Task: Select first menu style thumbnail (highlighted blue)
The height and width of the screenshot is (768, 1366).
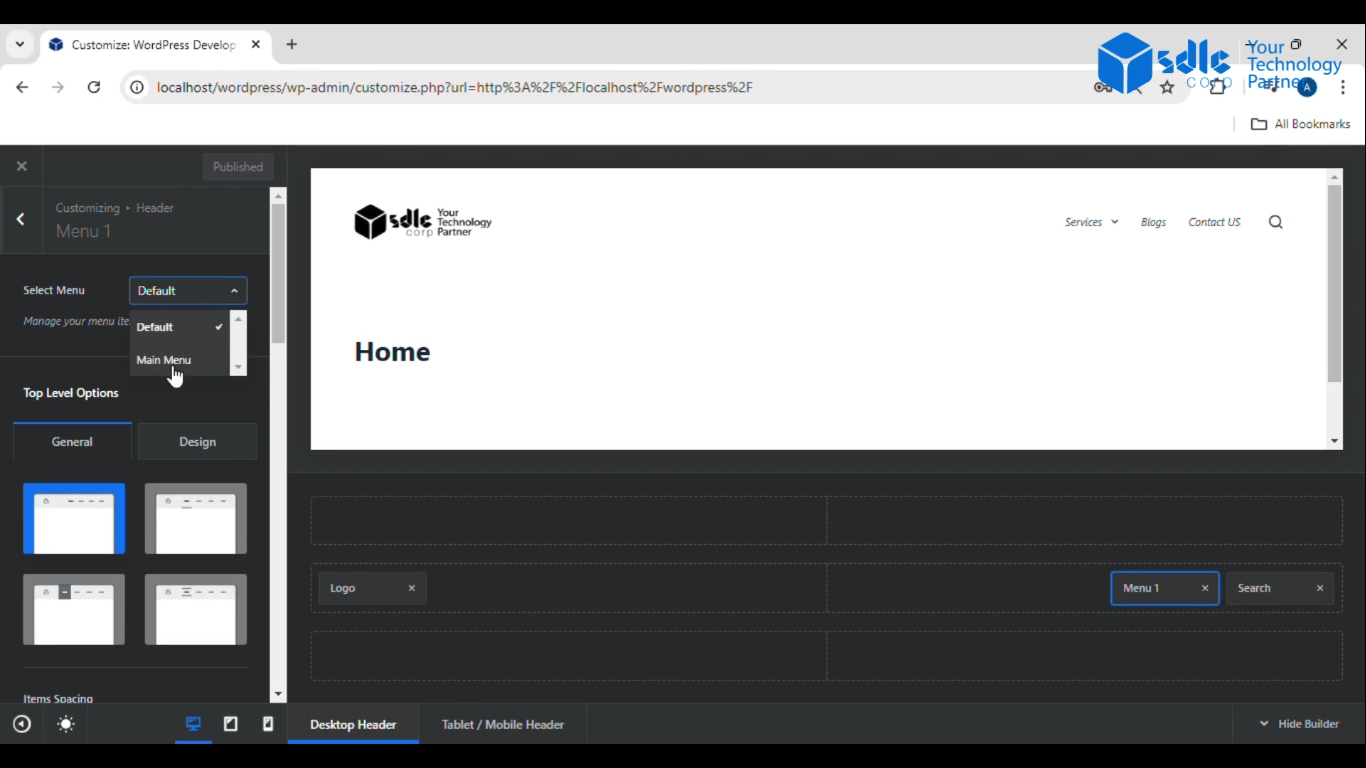Action: pyautogui.click(x=74, y=518)
